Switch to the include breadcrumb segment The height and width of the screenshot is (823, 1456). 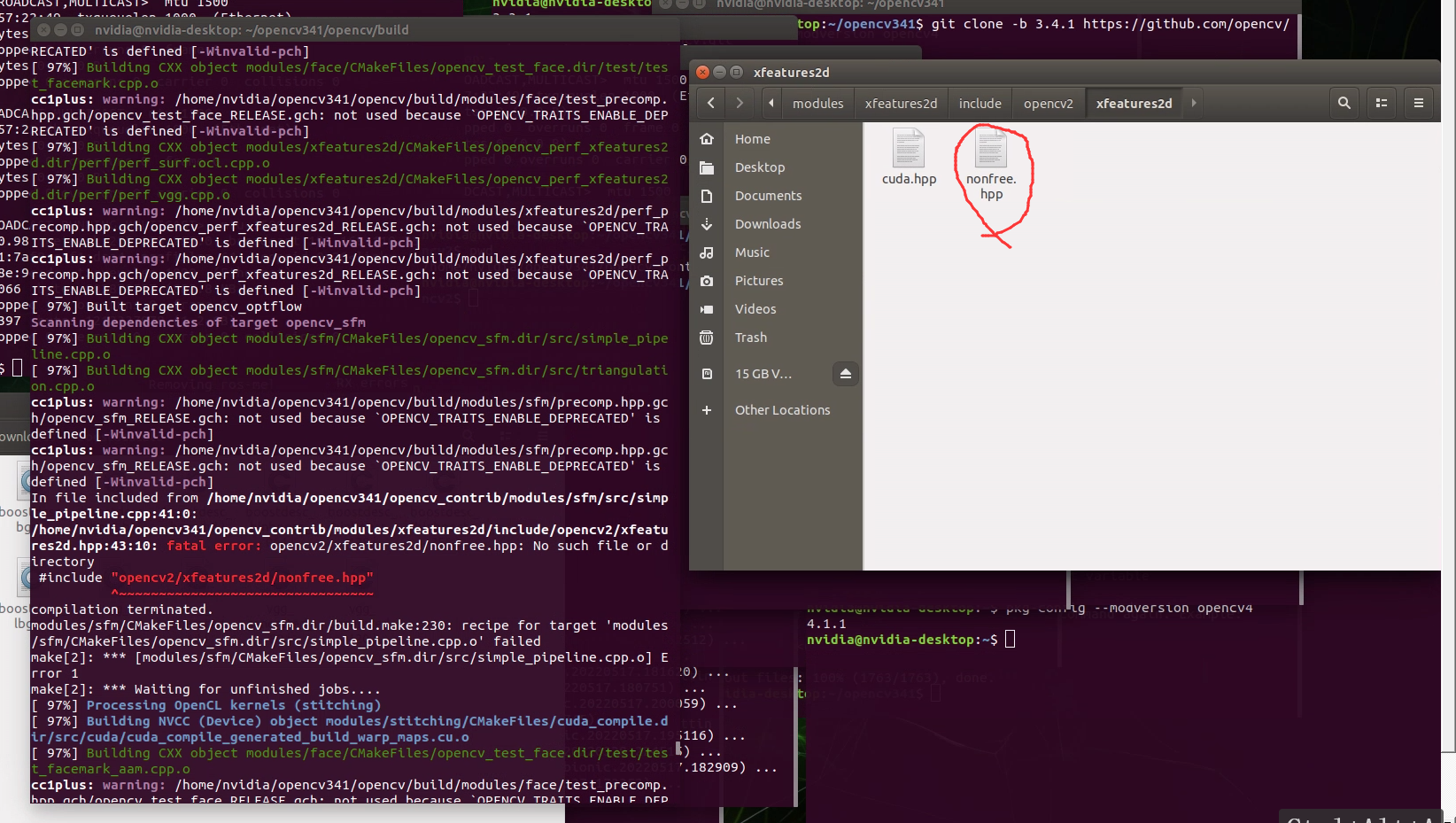(980, 103)
